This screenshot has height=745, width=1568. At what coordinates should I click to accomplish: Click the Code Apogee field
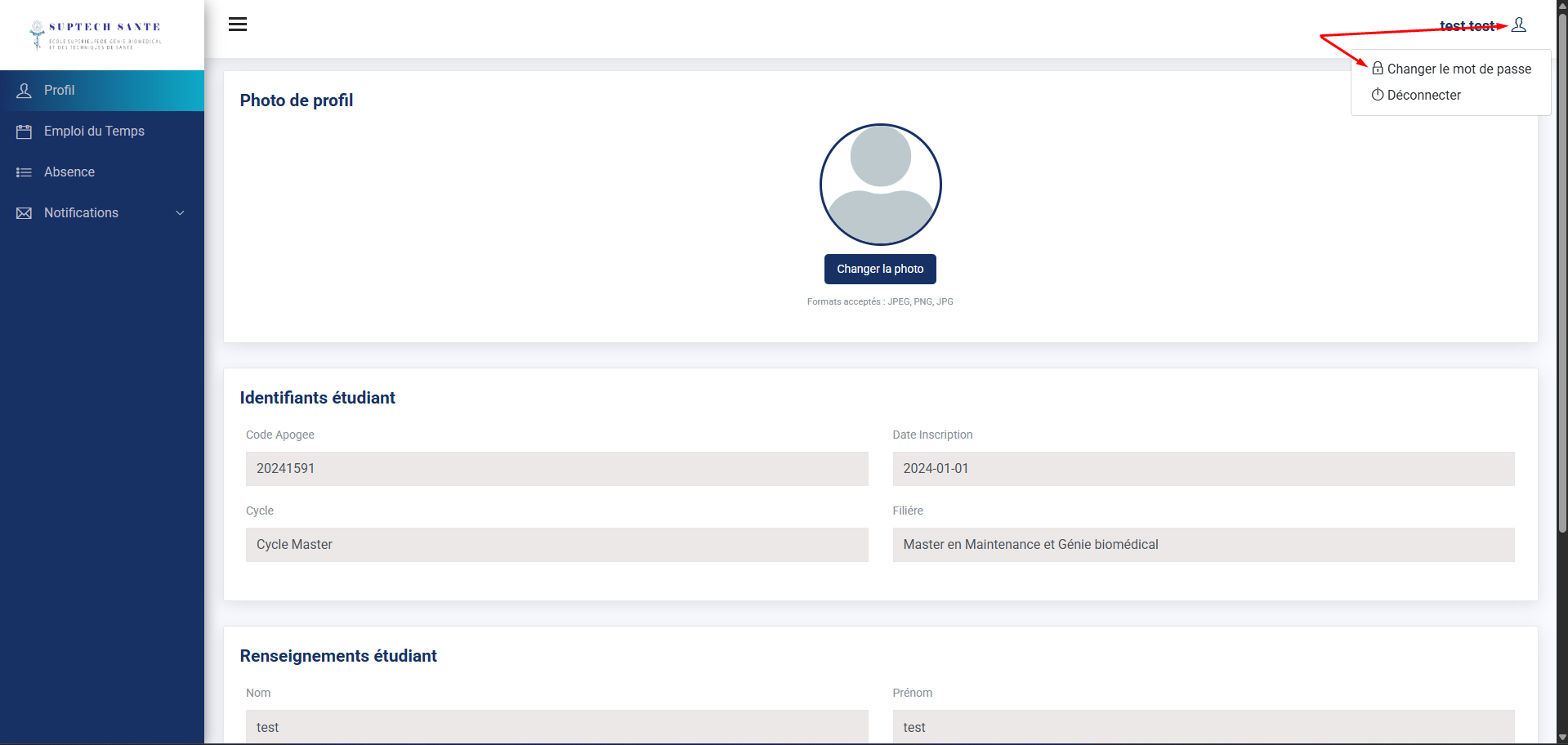[556, 469]
